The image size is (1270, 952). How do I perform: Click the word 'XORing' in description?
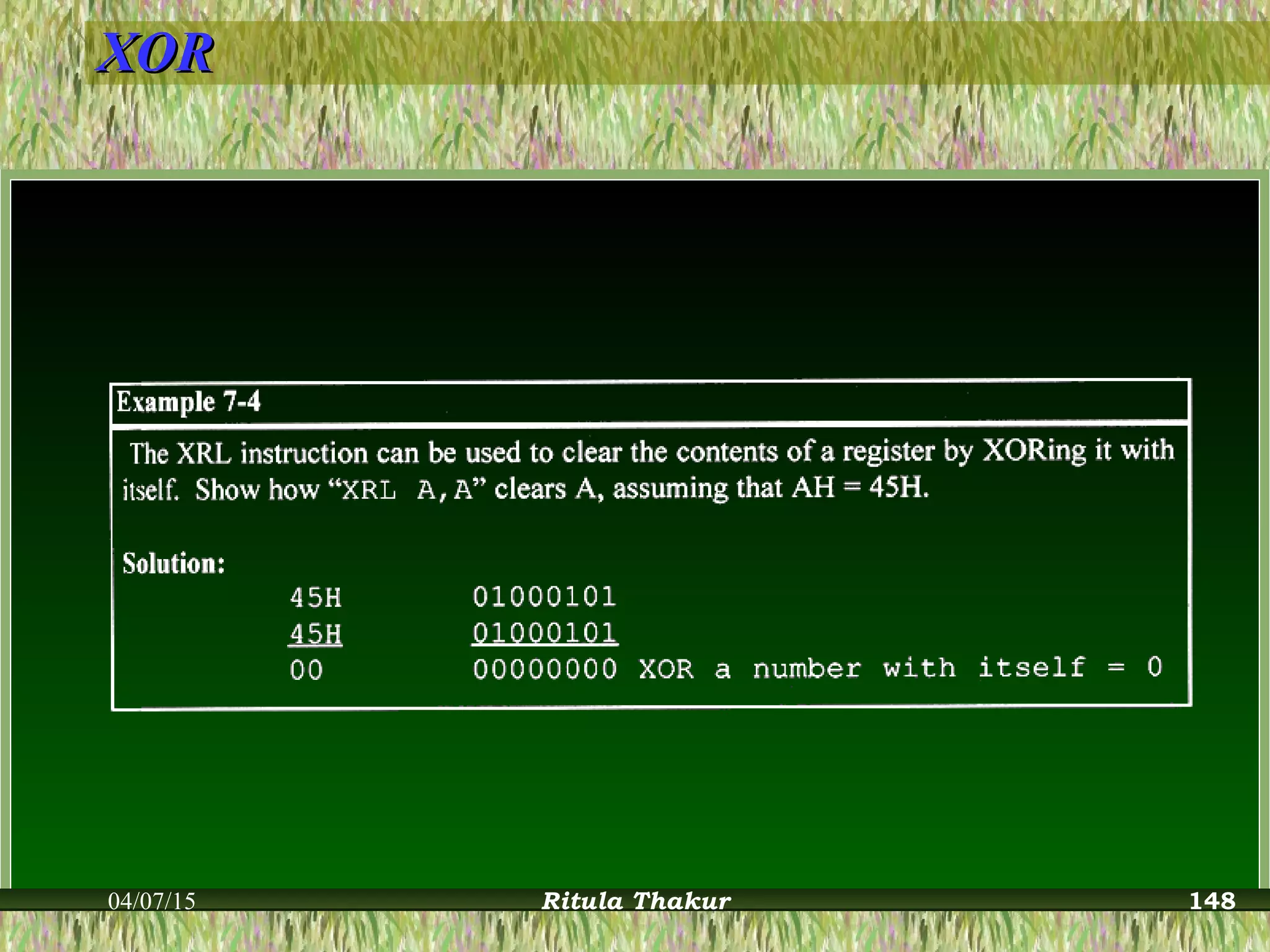pos(1034,451)
